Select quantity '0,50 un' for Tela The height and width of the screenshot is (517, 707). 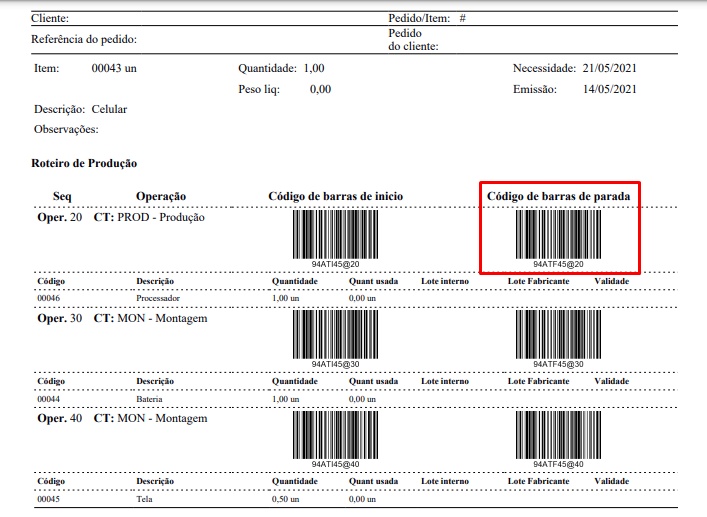click(x=285, y=499)
